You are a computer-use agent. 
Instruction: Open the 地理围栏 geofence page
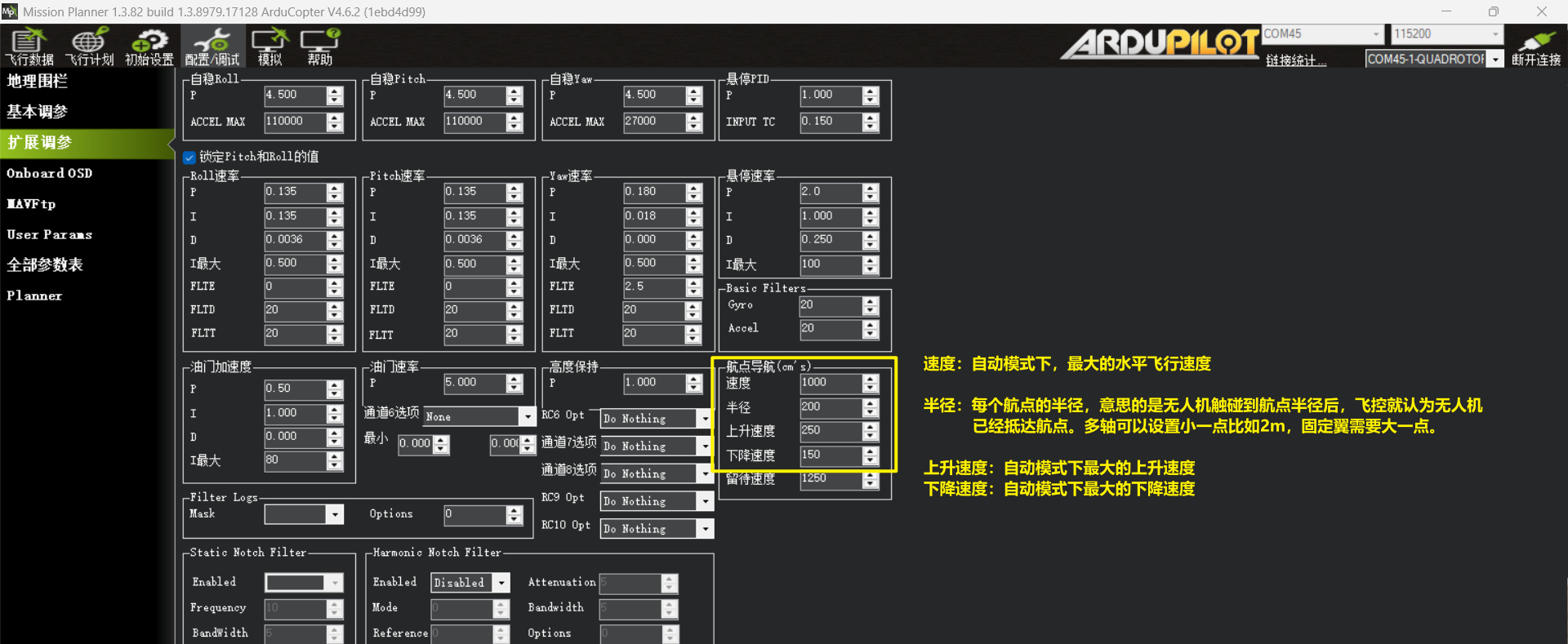38,81
